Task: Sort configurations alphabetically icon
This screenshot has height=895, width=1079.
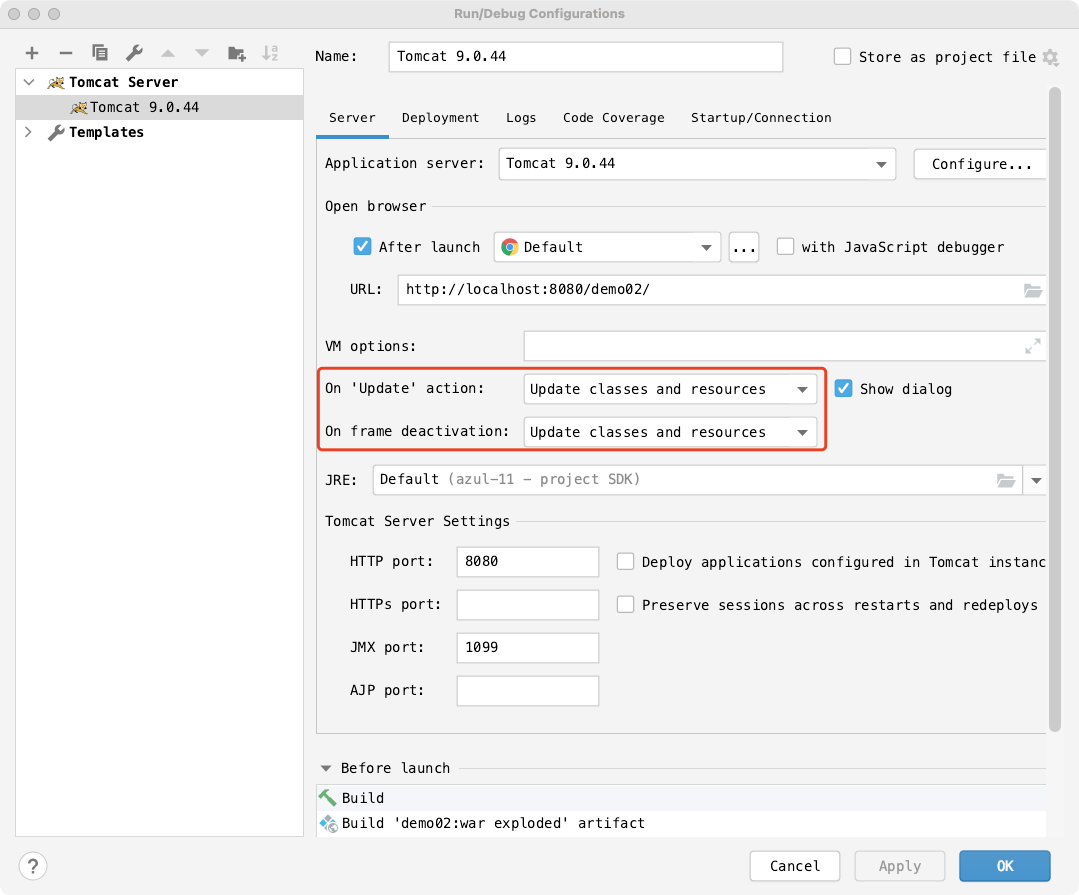Action: point(270,53)
